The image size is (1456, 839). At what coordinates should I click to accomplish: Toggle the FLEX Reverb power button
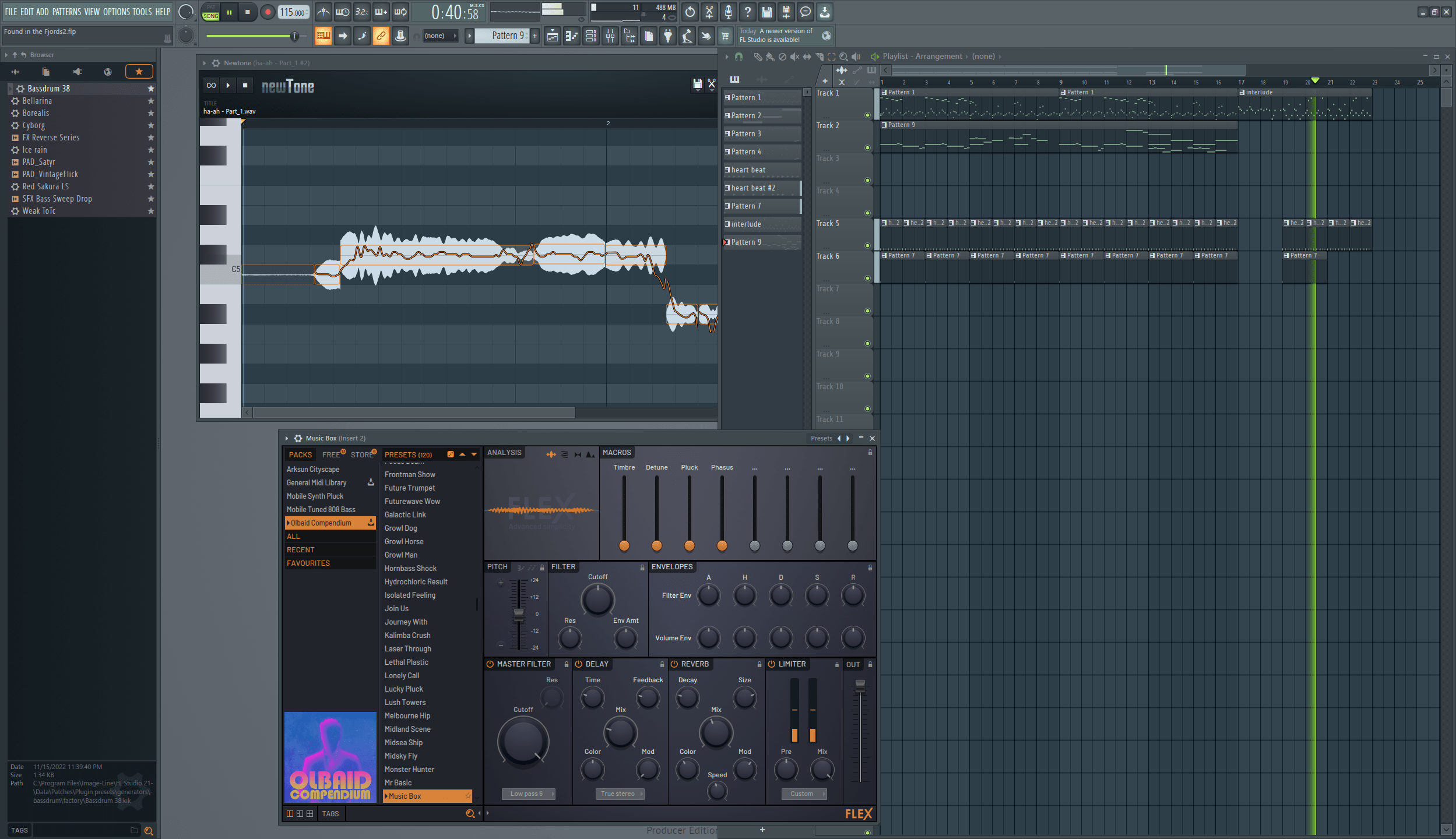674,664
